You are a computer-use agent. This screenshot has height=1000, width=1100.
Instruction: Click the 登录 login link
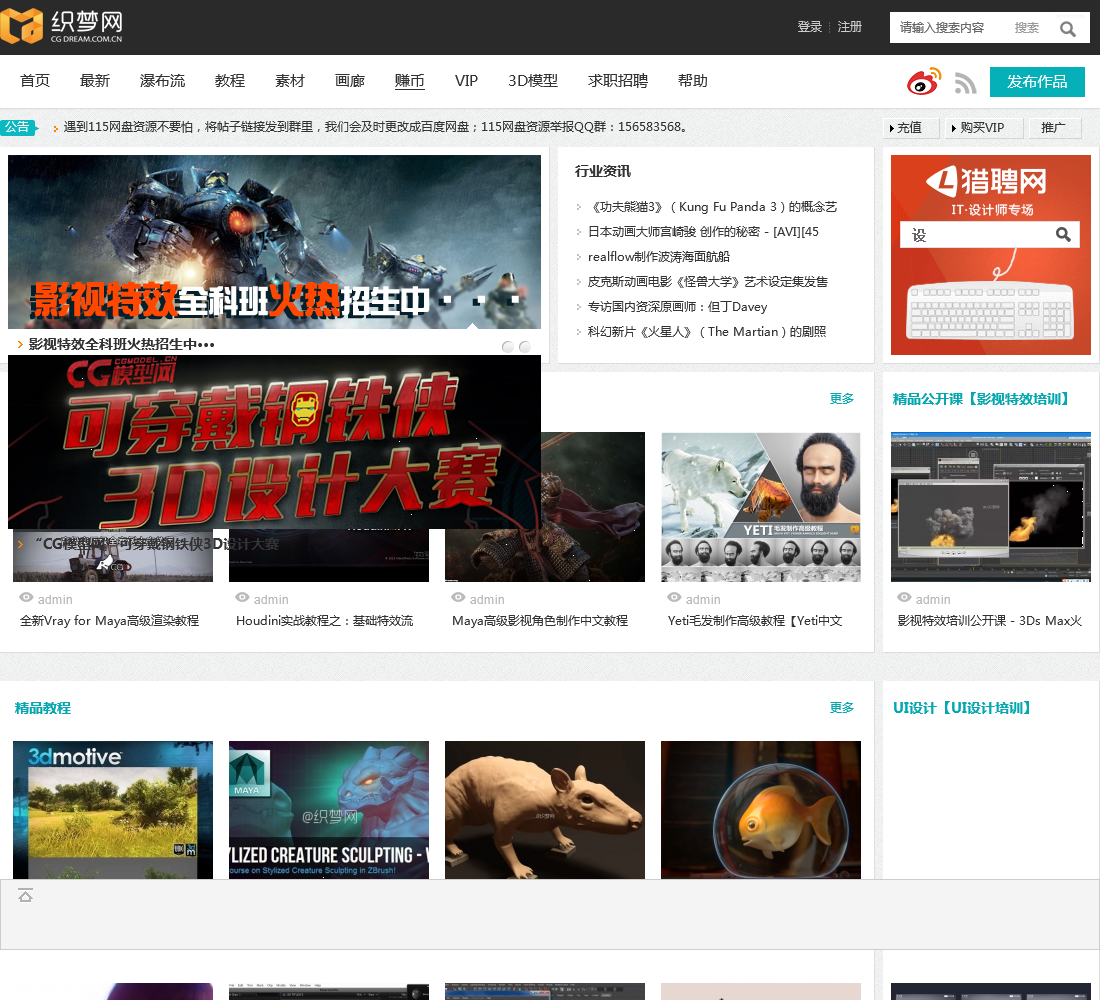coord(810,27)
